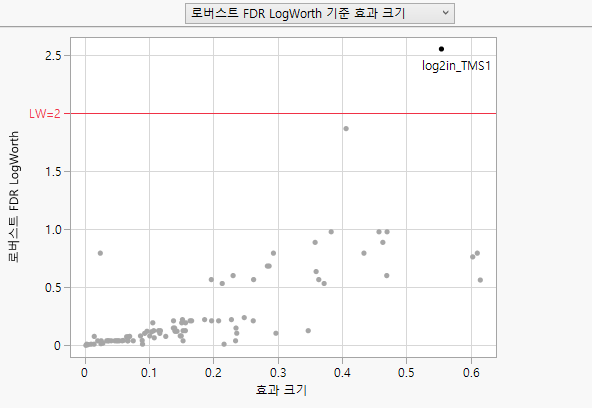Click the 0.1 x-axis tick label
Viewport: 592px width, 408px height.
[x=149, y=373]
